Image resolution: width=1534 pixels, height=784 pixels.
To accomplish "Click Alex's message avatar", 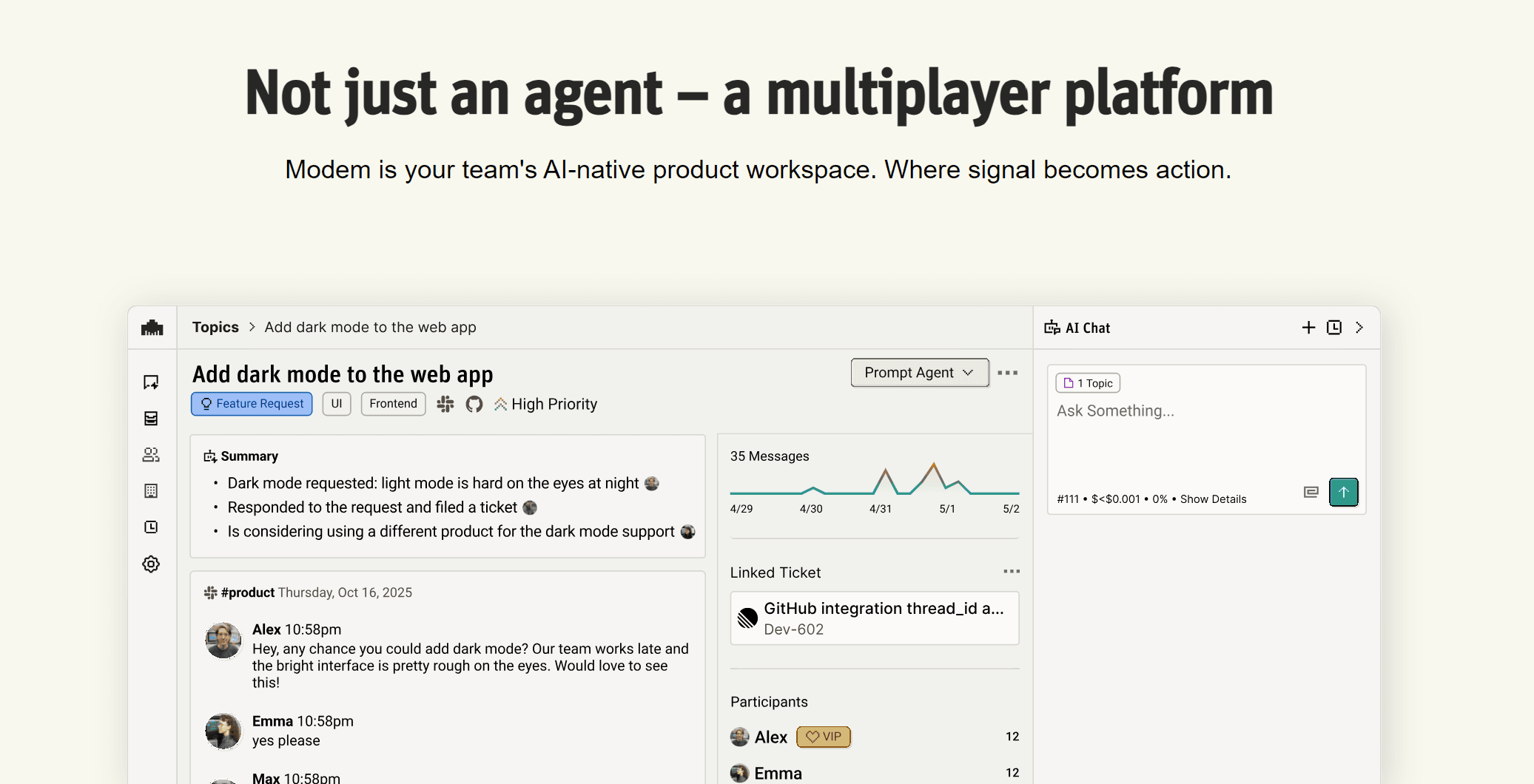I will pos(223,641).
